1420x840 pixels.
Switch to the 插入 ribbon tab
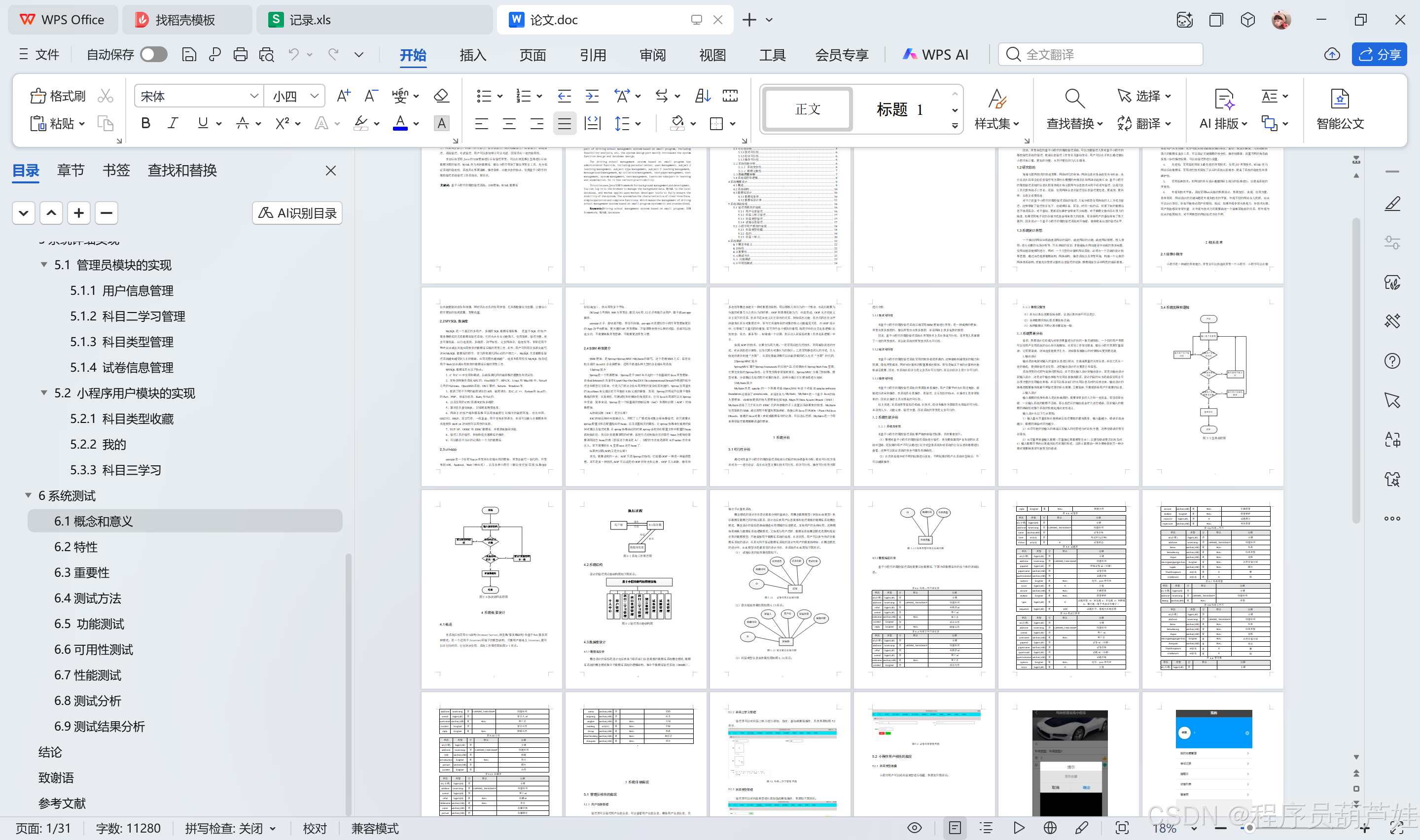(472, 55)
